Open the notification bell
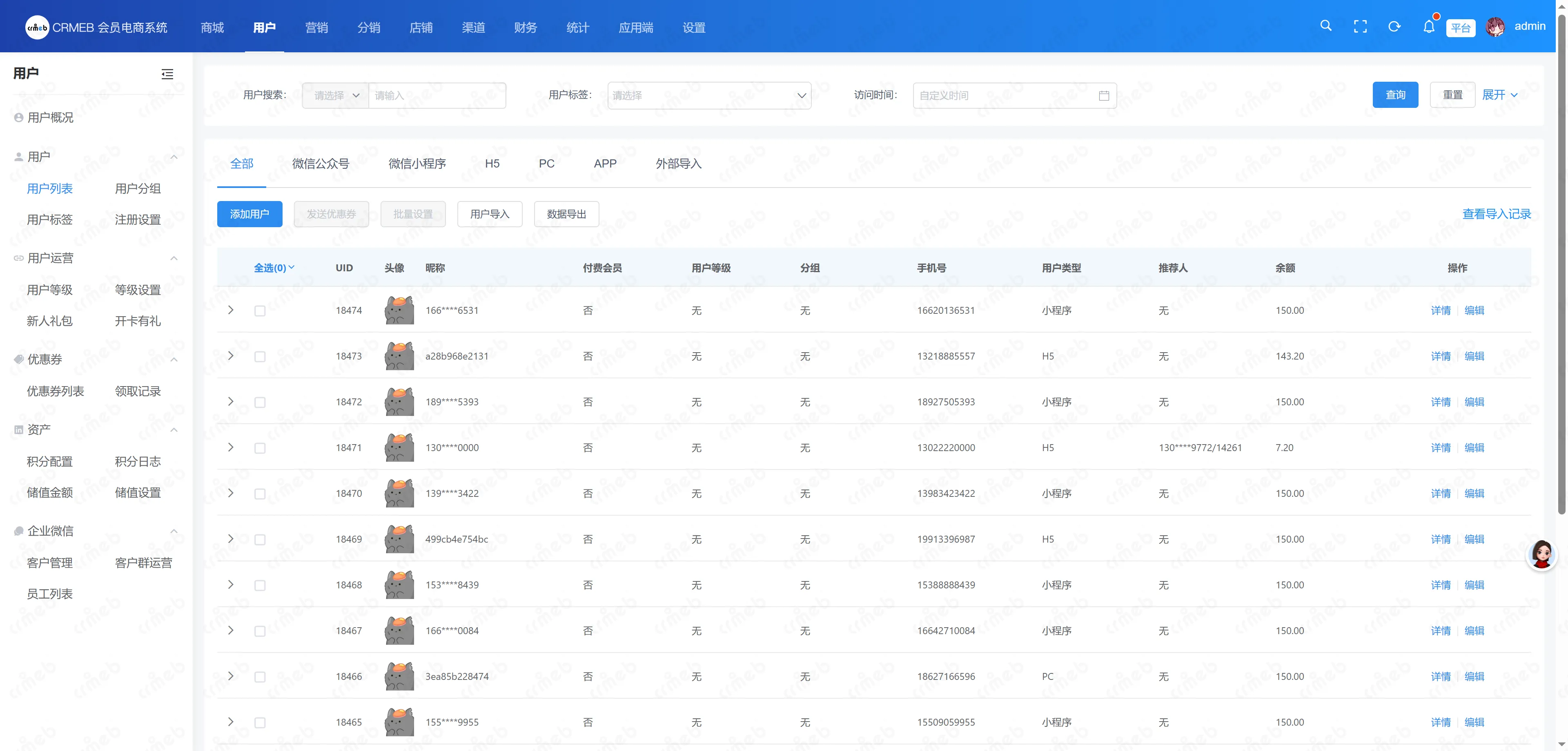 (x=1429, y=27)
